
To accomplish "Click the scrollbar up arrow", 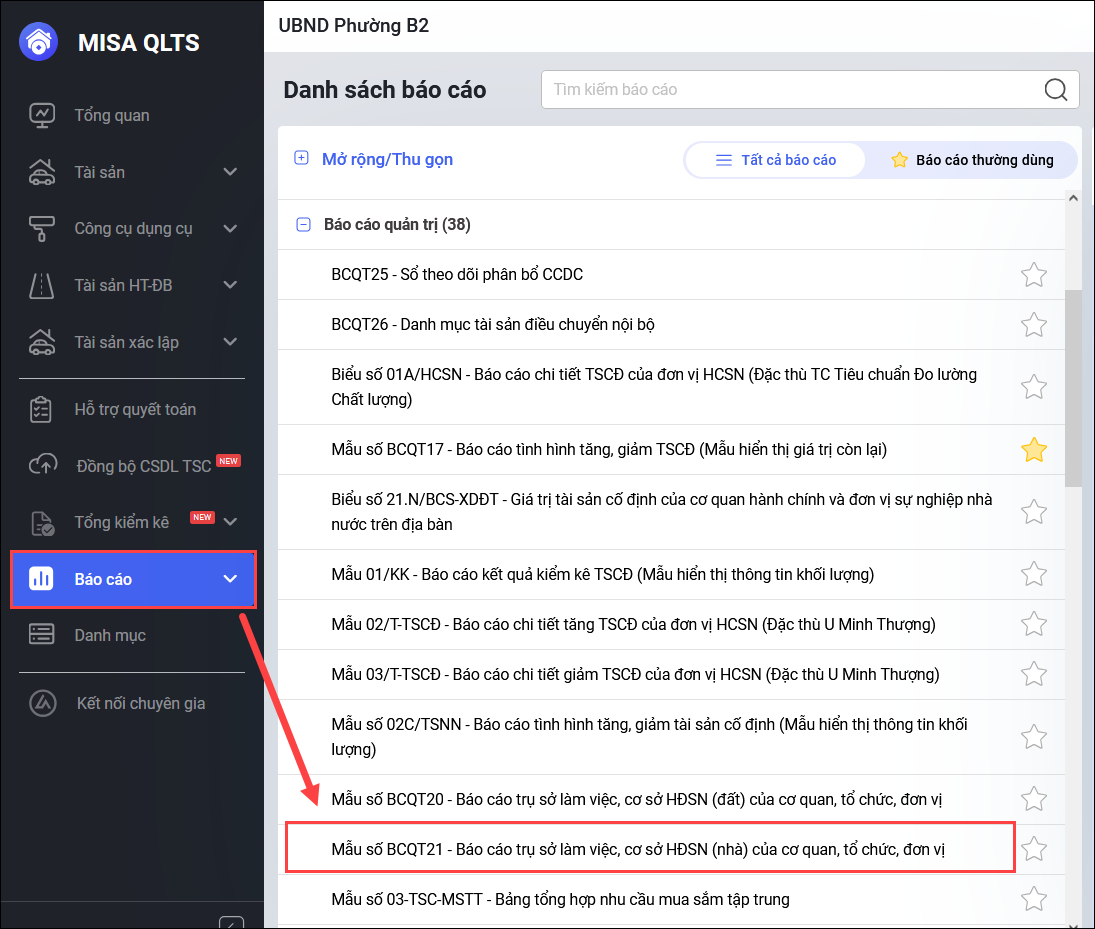I will (x=1073, y=198).
